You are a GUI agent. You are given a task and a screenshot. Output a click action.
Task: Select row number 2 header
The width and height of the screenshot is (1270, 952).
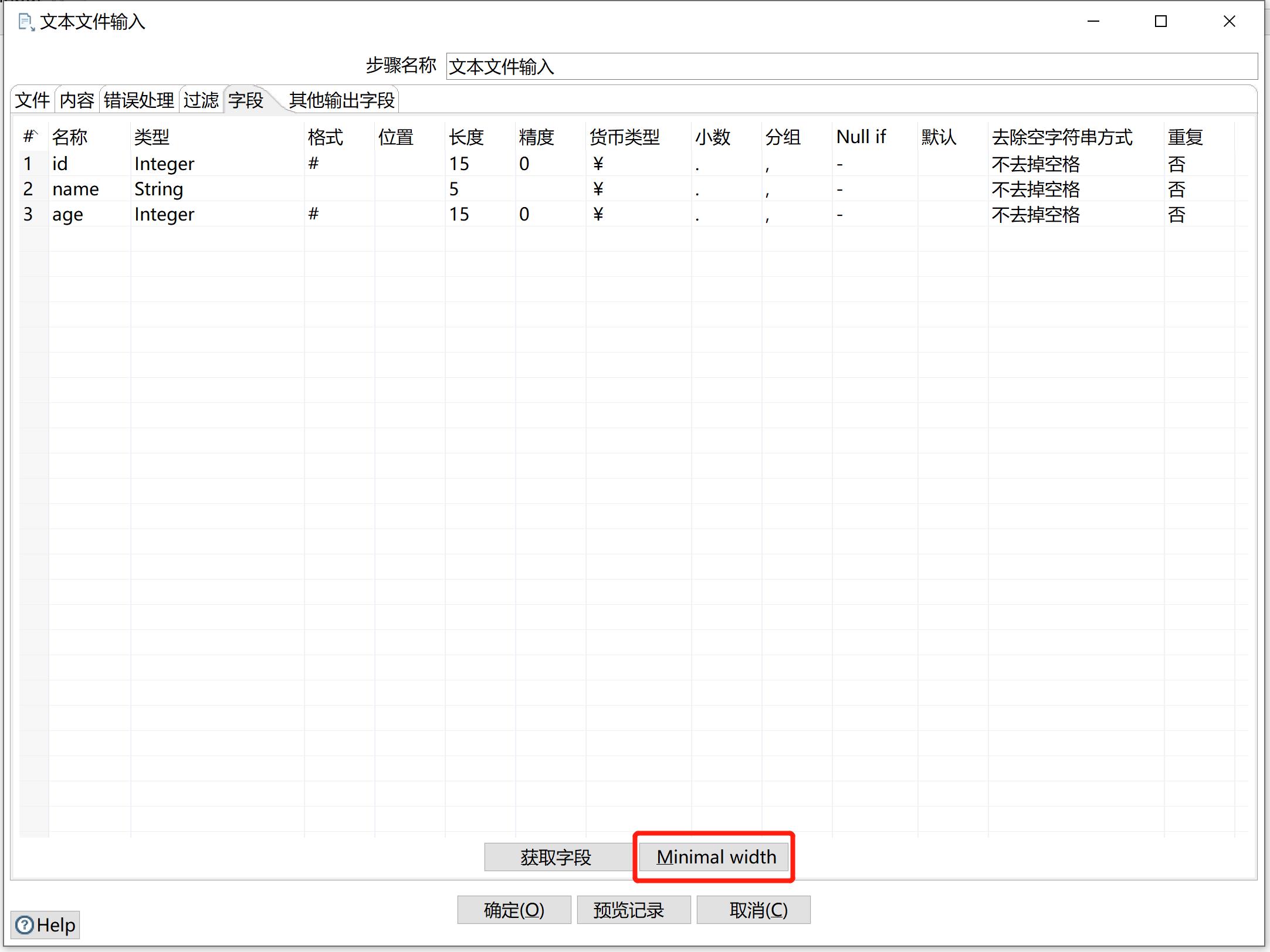click(x=34, y=189)
